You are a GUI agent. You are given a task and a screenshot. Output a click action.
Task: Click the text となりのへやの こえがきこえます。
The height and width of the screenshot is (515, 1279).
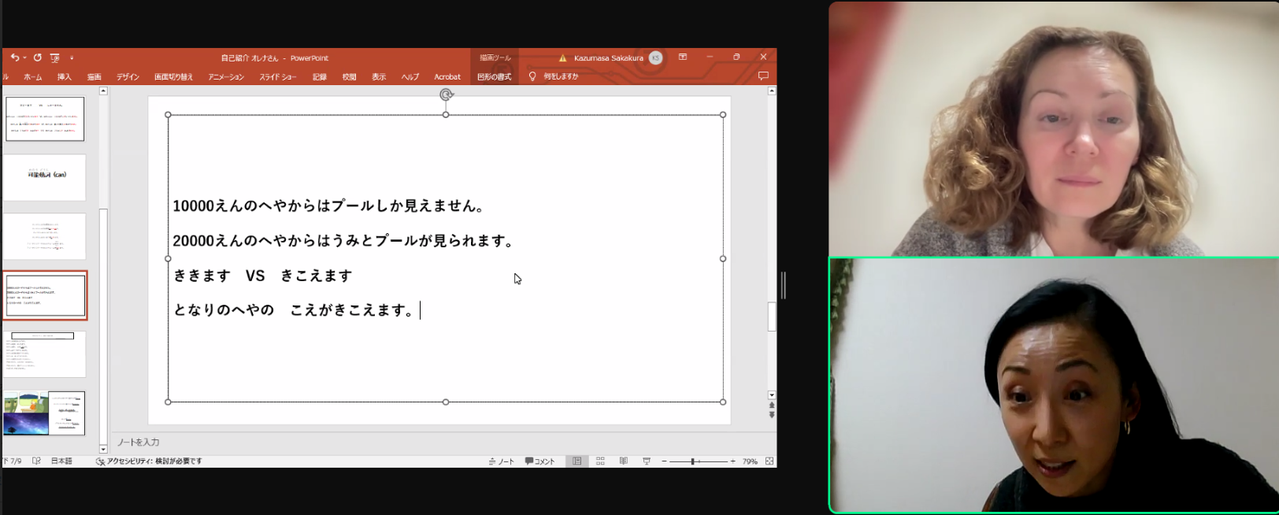(294, 310)
